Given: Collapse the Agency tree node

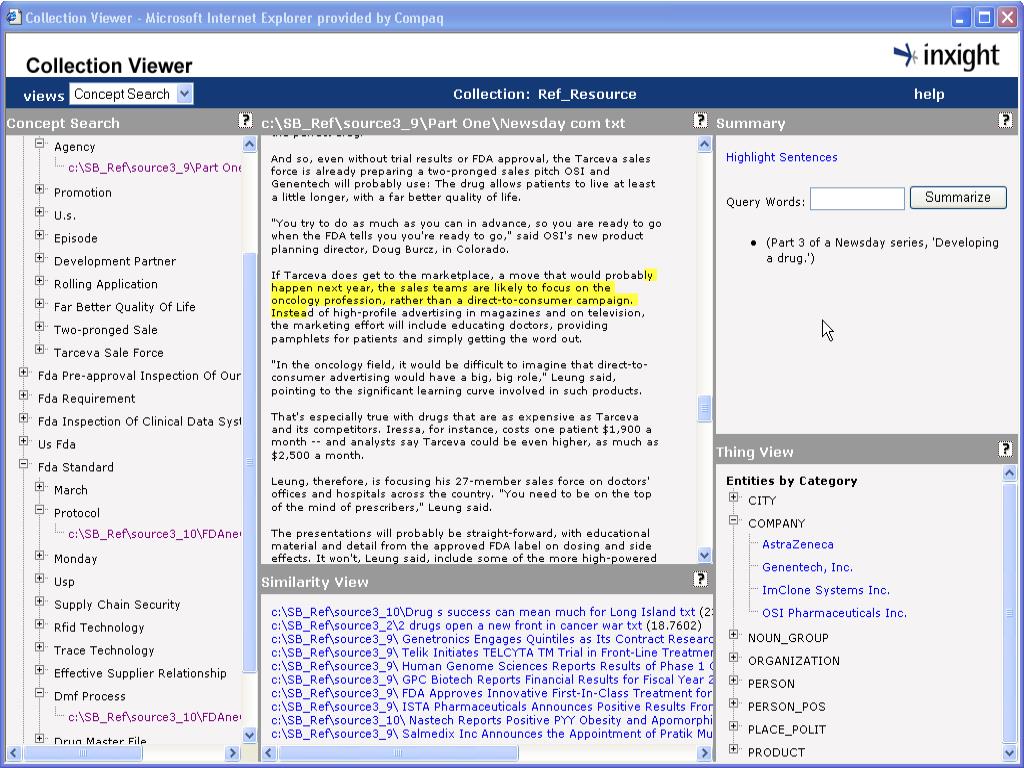Looking at the screenshot, I should point(40,143).
